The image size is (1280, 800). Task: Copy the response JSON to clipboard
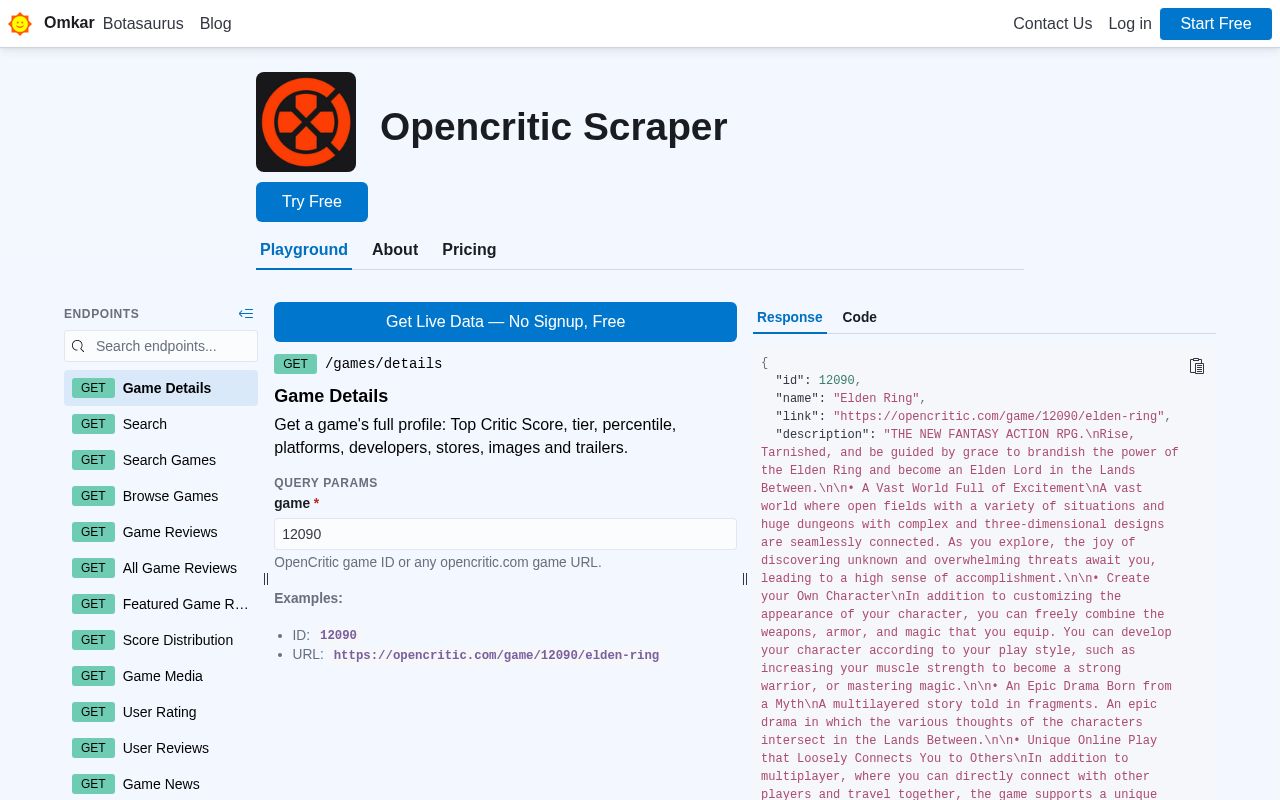pyautogui.click(x=1197, y=366)
